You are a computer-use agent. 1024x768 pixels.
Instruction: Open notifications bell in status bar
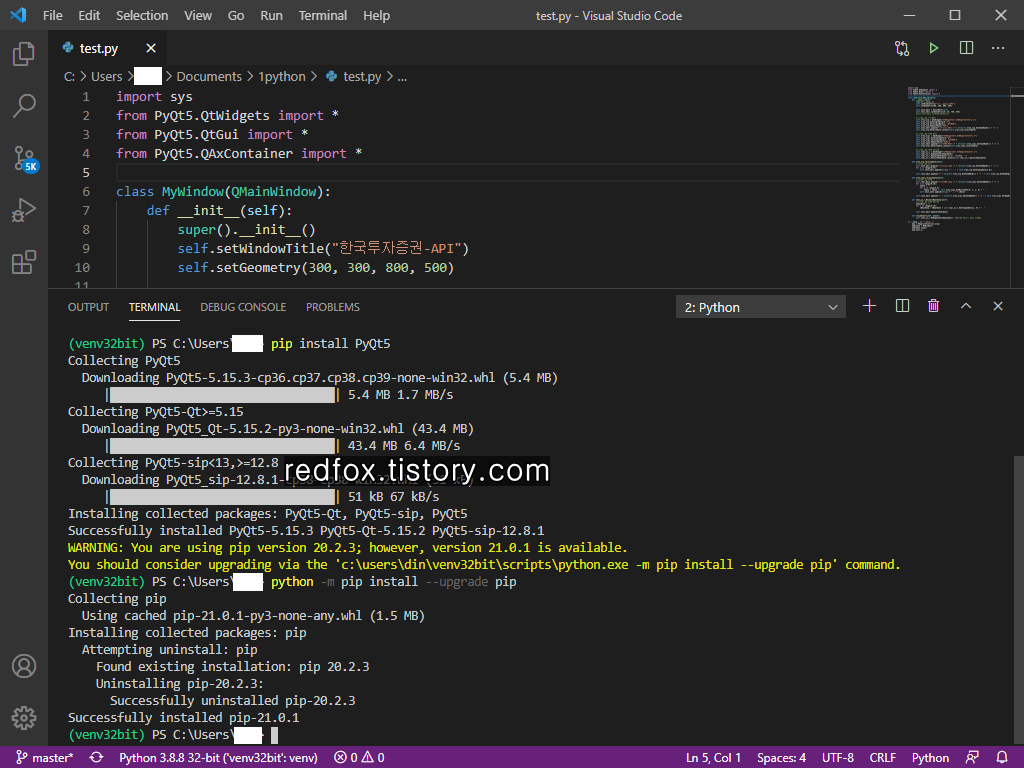(x=1002, y=758)
